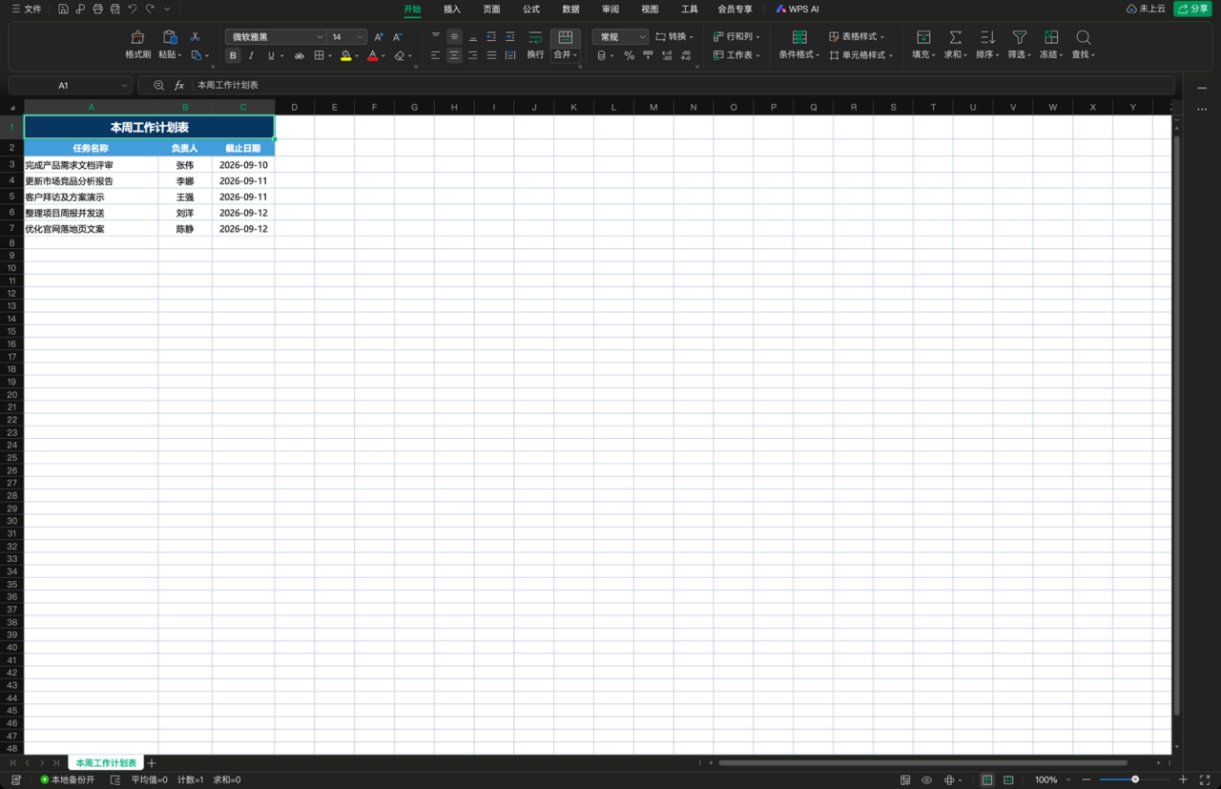Click the Save icon in quick access bar
Image resolution: width=1221 pixels, height=789 pixels.
click(63, 9)
